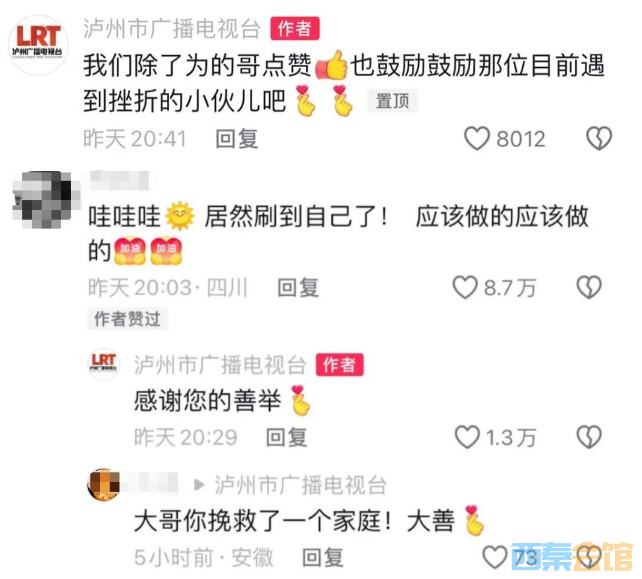This screenshot has height=579, width=642.
Task: Click the 作者赞过 label
Action: point(127,319)
